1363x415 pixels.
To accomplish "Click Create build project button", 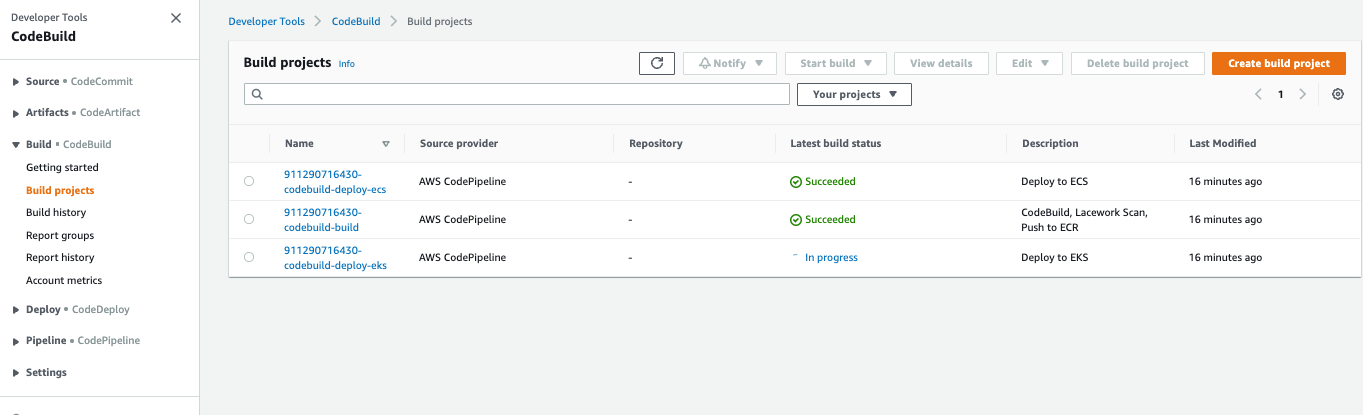I will [x=1279, y=63].
